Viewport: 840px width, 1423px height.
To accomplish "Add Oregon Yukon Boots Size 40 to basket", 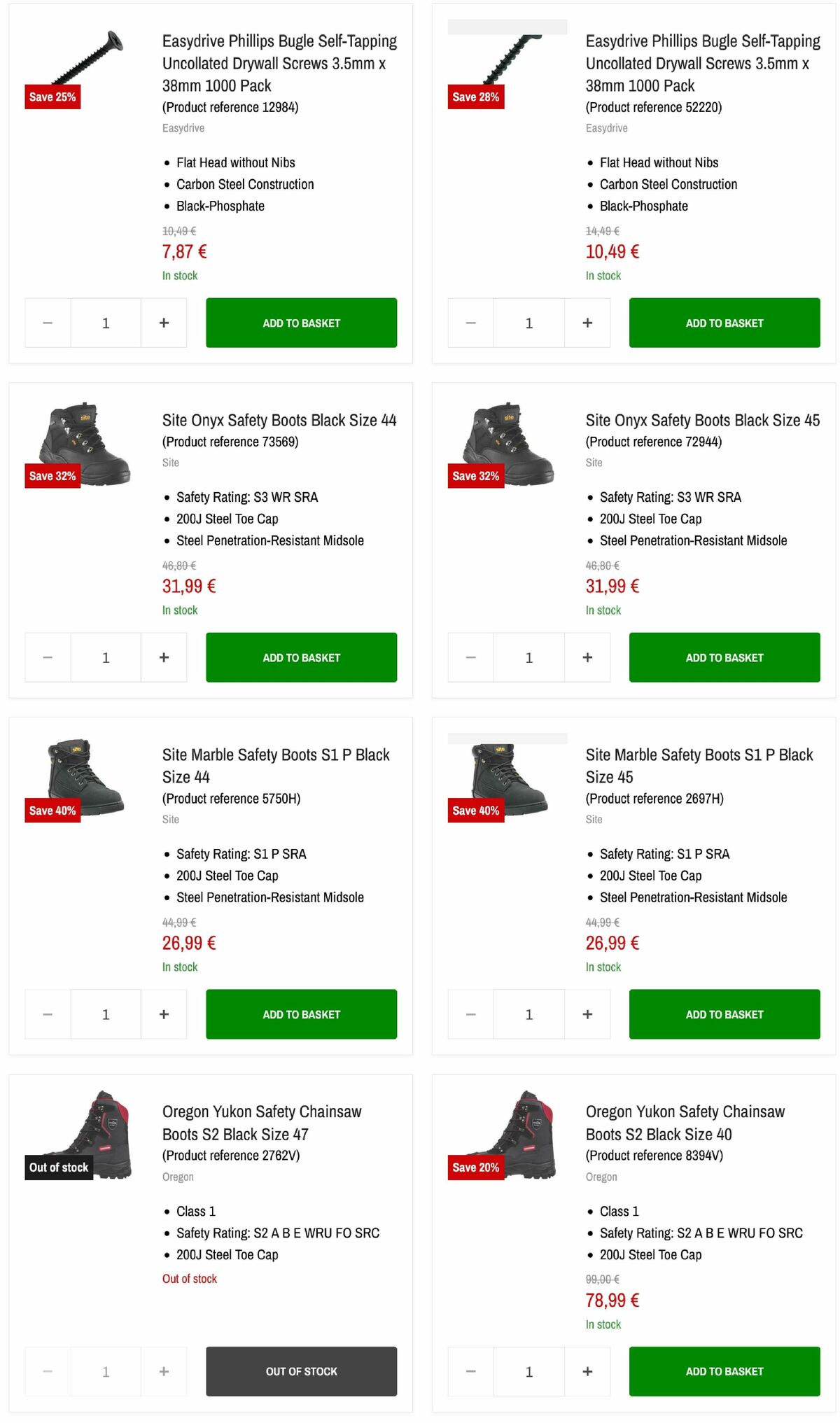I will click(x=724, y=1371).
